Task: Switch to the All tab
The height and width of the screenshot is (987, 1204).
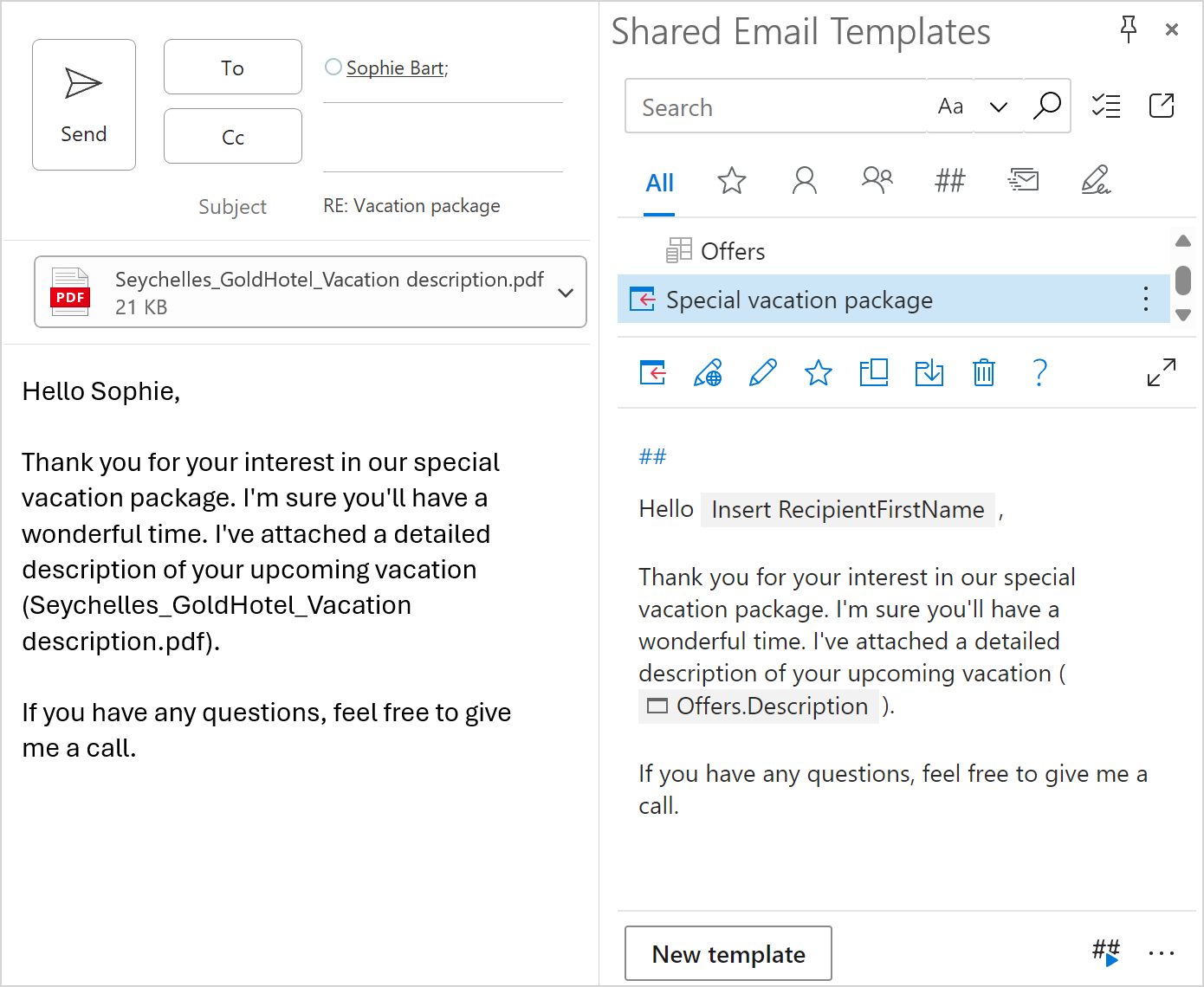Action: (x=659, y=183)
